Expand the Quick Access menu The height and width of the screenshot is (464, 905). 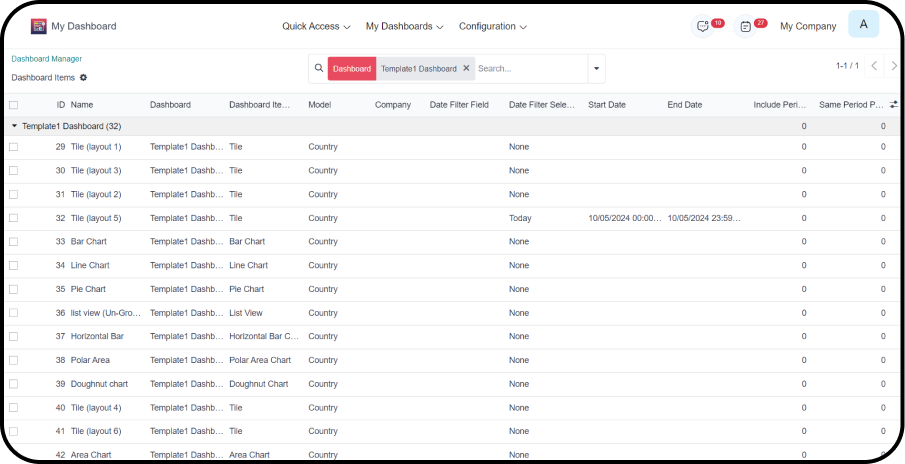(x=316, y=26)
